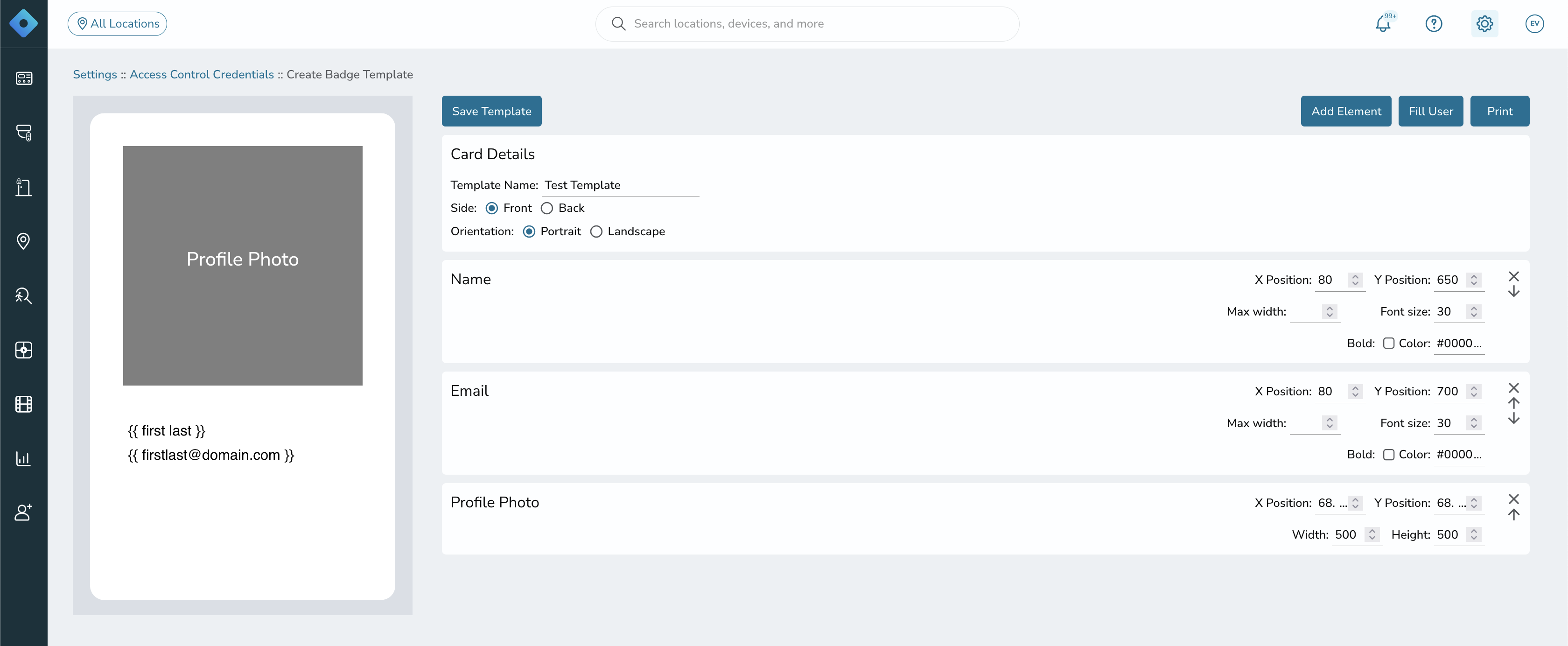
Task: Open the bar chart analytics sidebar icon
Action: (x=23, y=458)
